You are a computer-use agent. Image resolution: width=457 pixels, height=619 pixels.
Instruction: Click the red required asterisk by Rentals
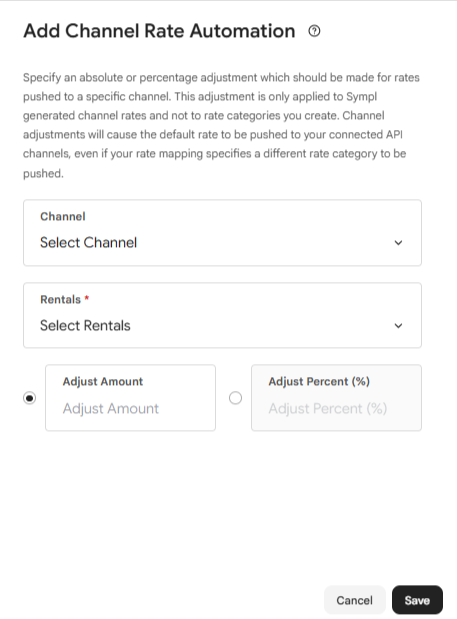(x=87, y=298)
